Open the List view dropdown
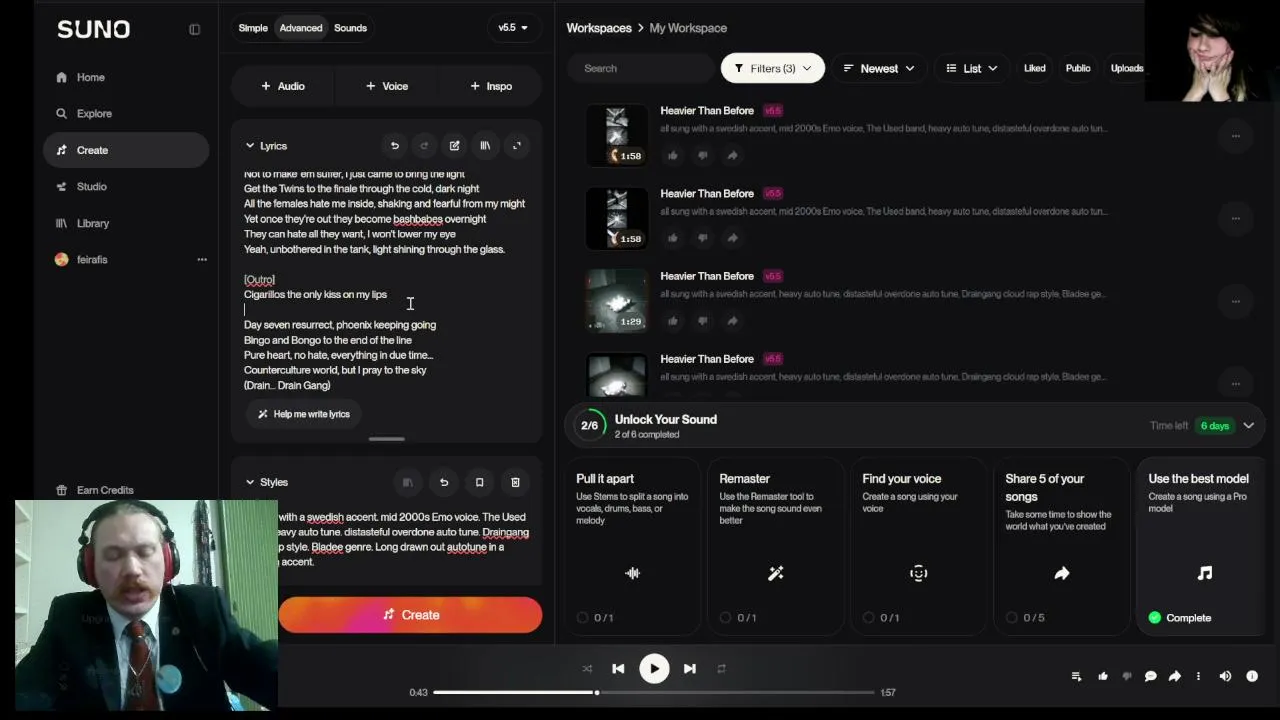Image resolution: width=1280 pixels, height=720 pixels. point(972,68)
